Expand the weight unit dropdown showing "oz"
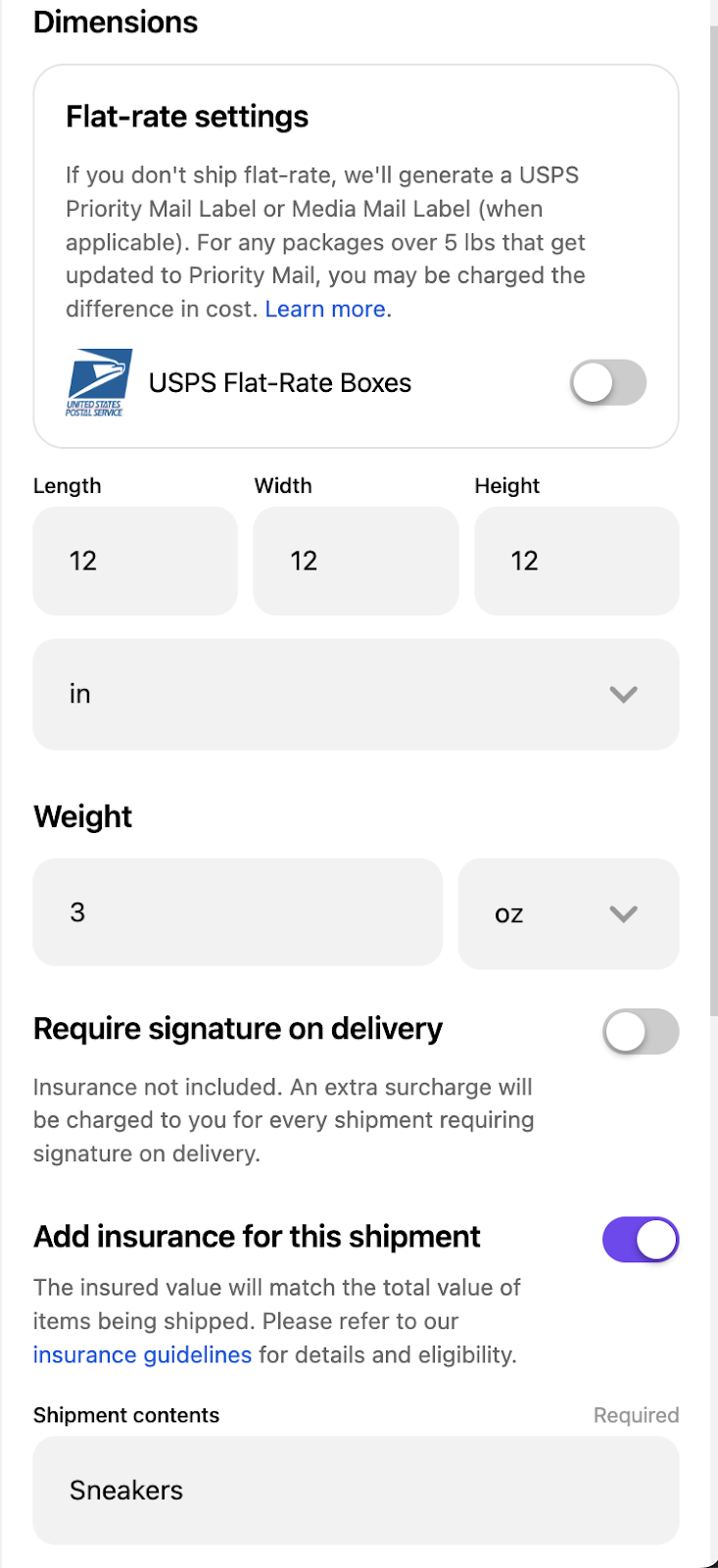 568,914
